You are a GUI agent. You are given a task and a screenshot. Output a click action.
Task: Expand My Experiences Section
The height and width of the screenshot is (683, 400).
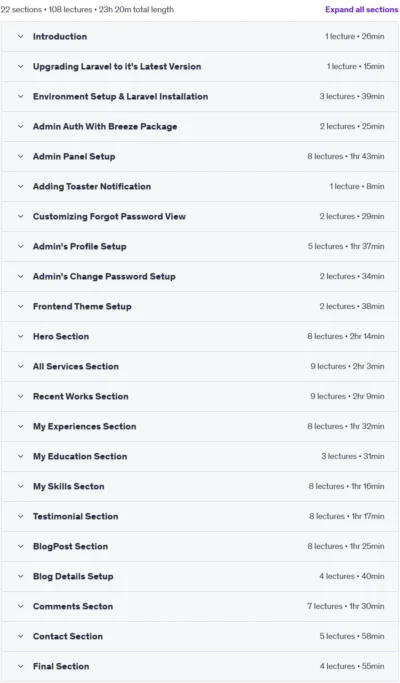[200, 426]
